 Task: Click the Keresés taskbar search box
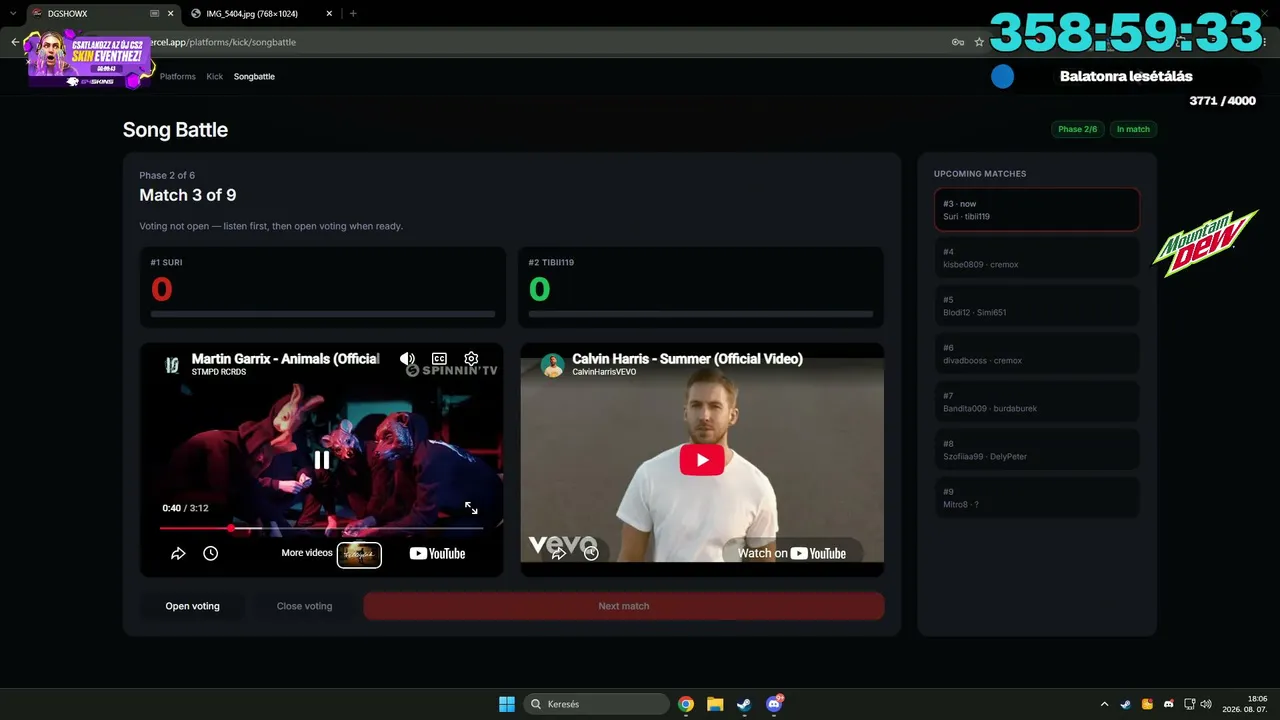point(597,704)
